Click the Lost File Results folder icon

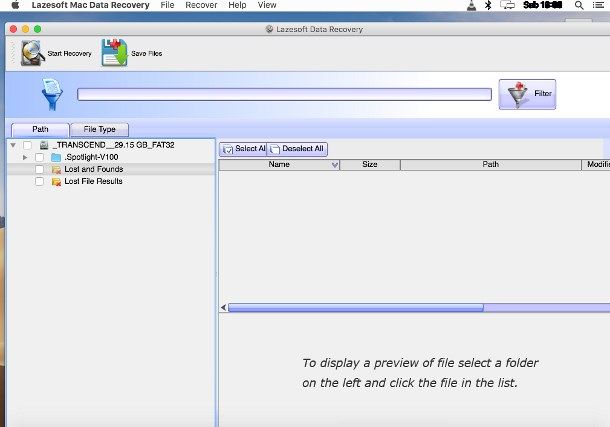pos(56,181)
